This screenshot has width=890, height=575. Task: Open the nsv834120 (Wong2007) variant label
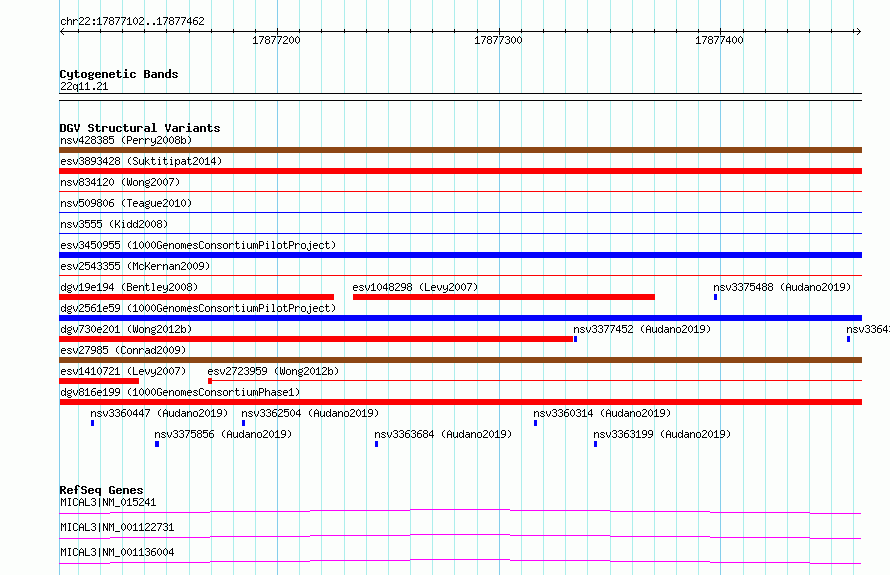pyautogui.click(x=120, y=182)
